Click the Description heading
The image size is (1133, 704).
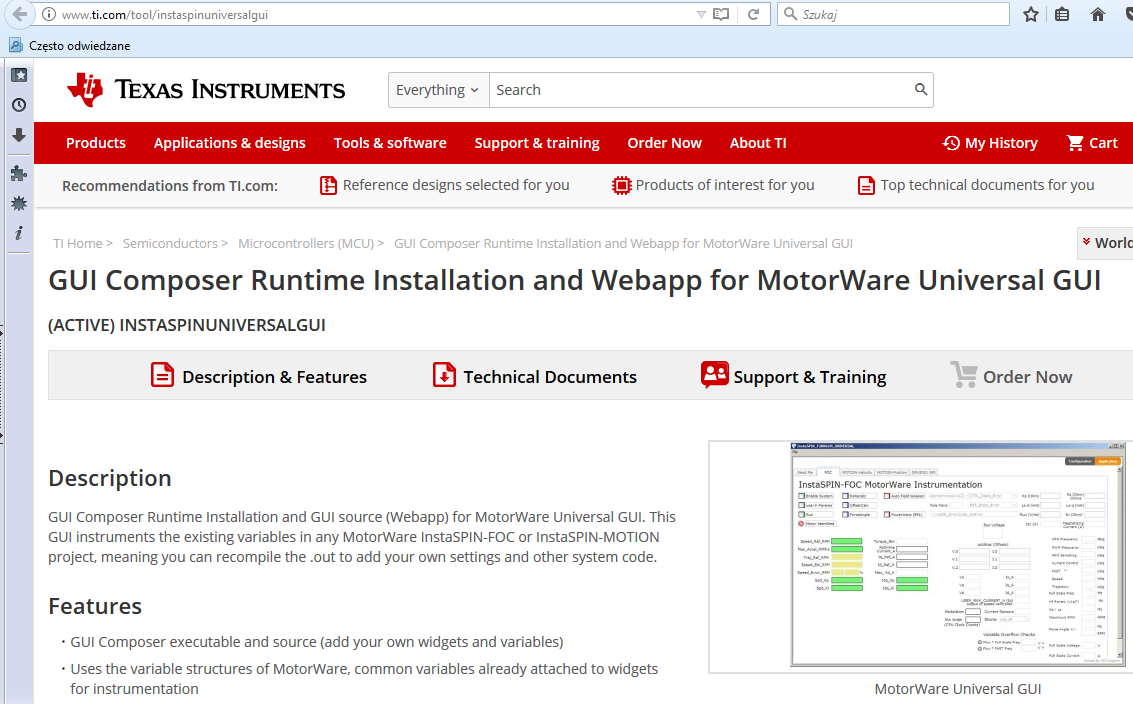point(110,478)
